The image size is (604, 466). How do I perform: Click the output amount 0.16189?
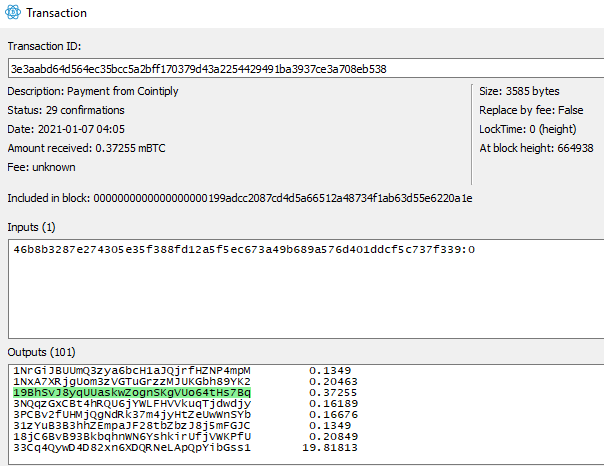[x=333, y=404]
